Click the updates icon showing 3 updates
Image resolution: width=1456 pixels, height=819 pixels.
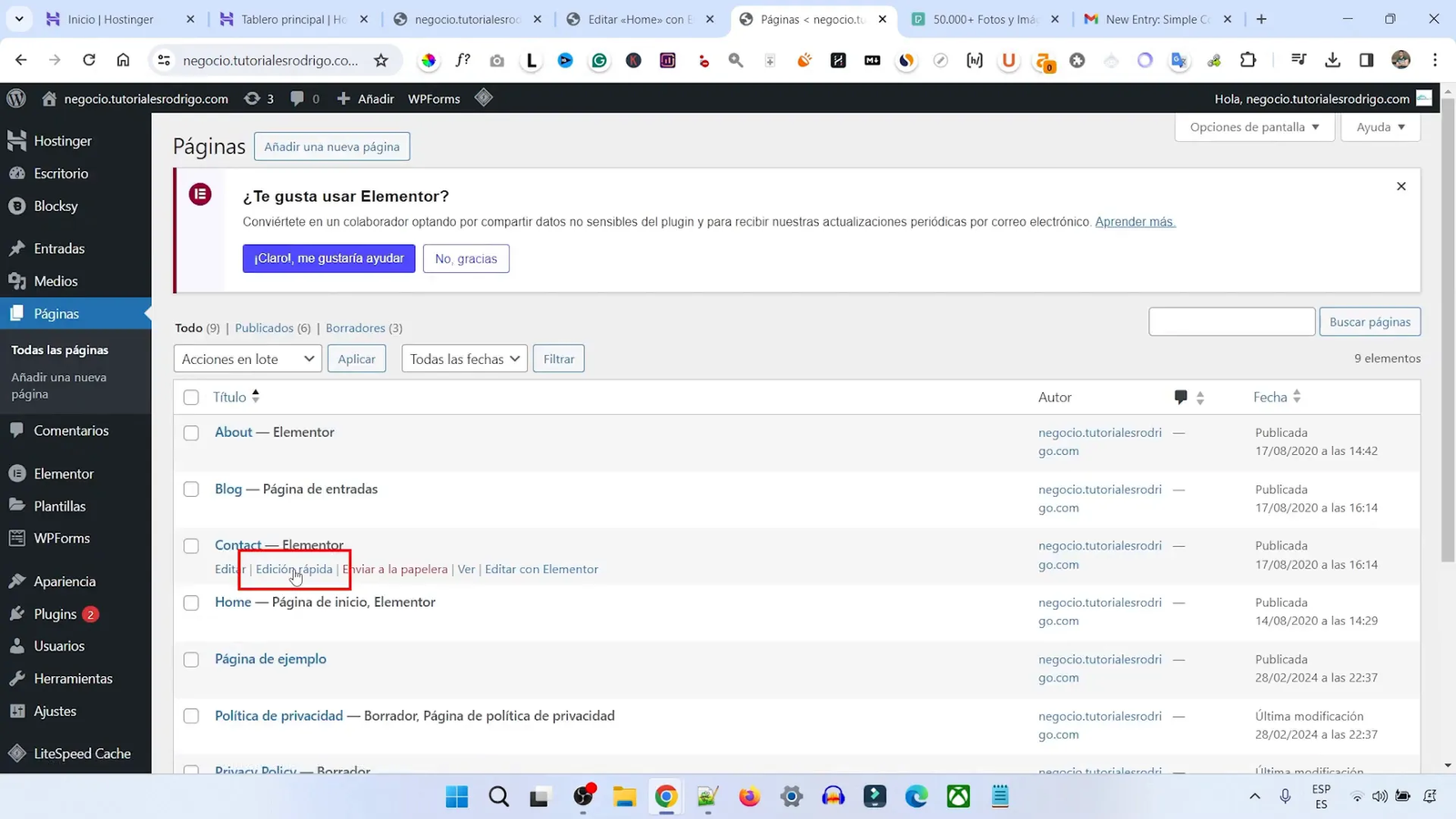tap(258, 98)
